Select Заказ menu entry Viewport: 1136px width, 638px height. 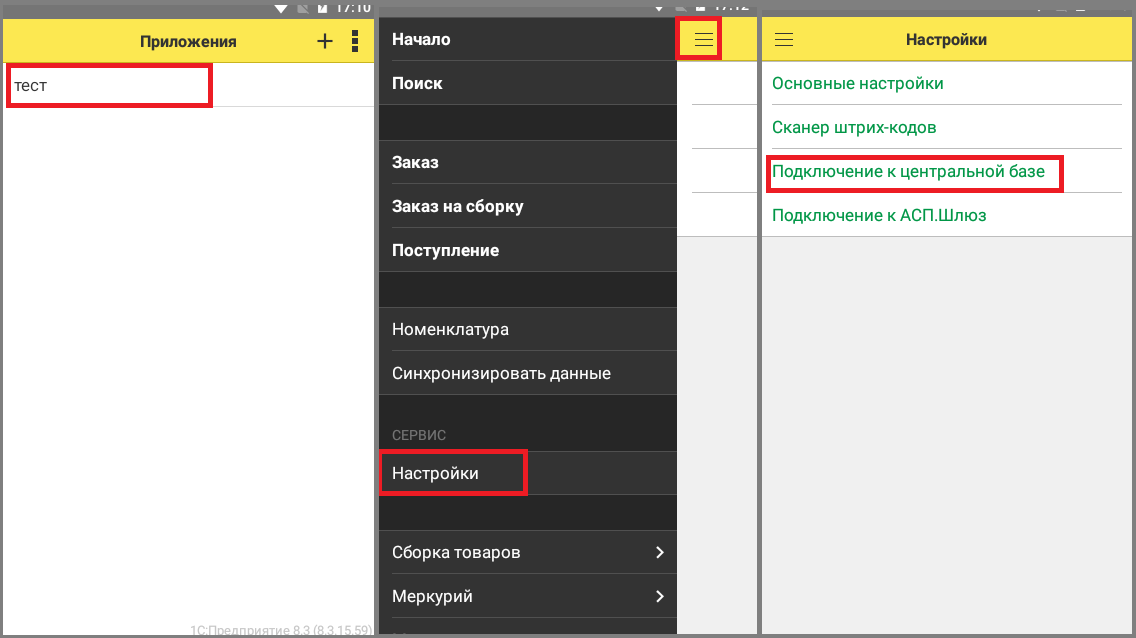click(527, 162)
